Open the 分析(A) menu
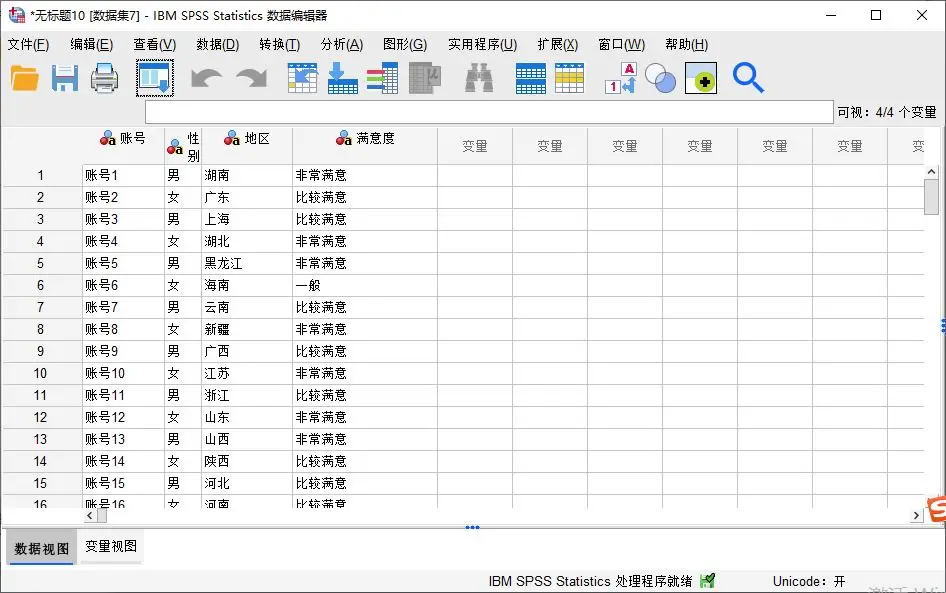The width and height of the screenshot is (946, 593). click(341, 44)
